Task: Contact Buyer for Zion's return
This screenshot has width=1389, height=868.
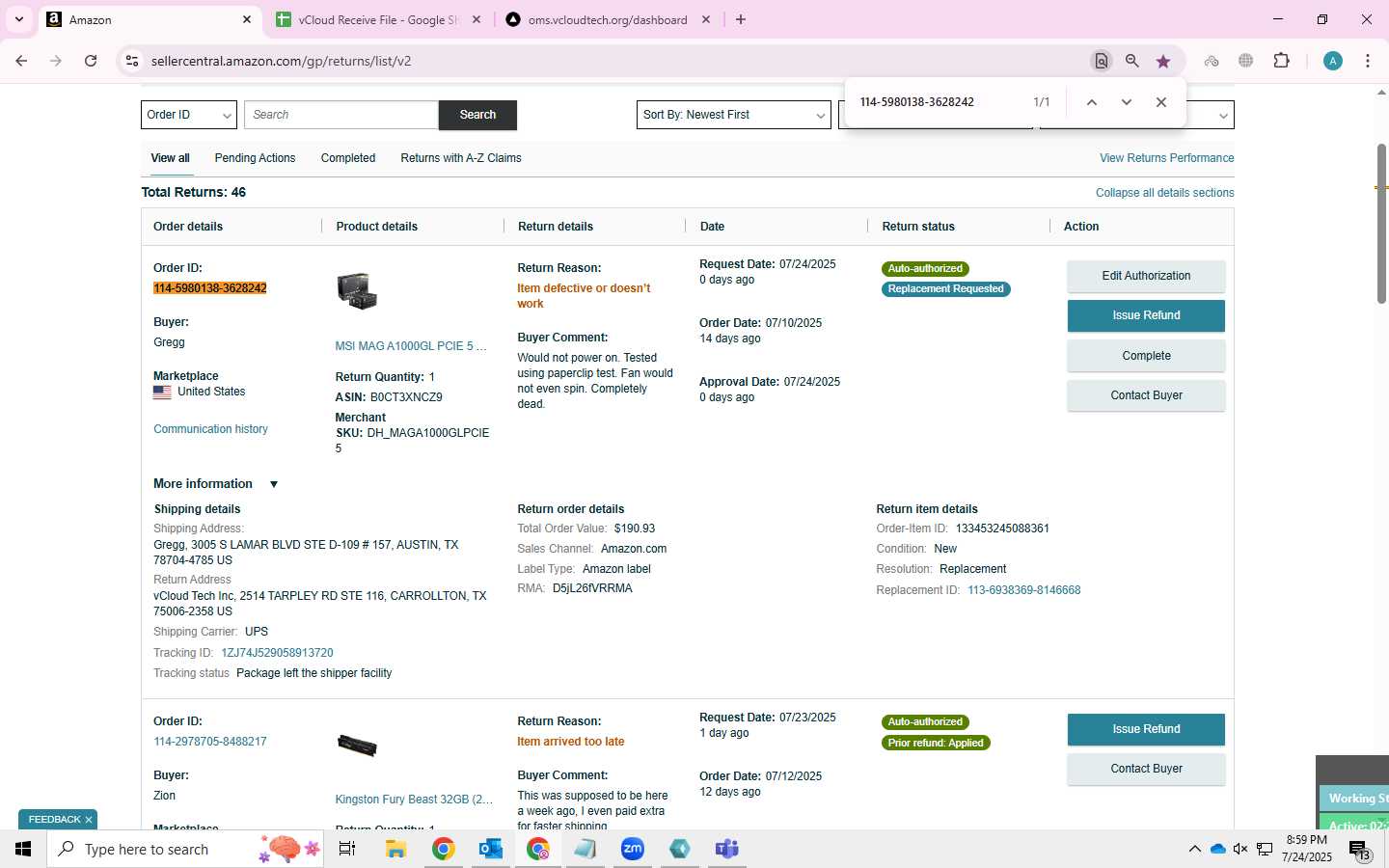Action: pos(1146,769)
